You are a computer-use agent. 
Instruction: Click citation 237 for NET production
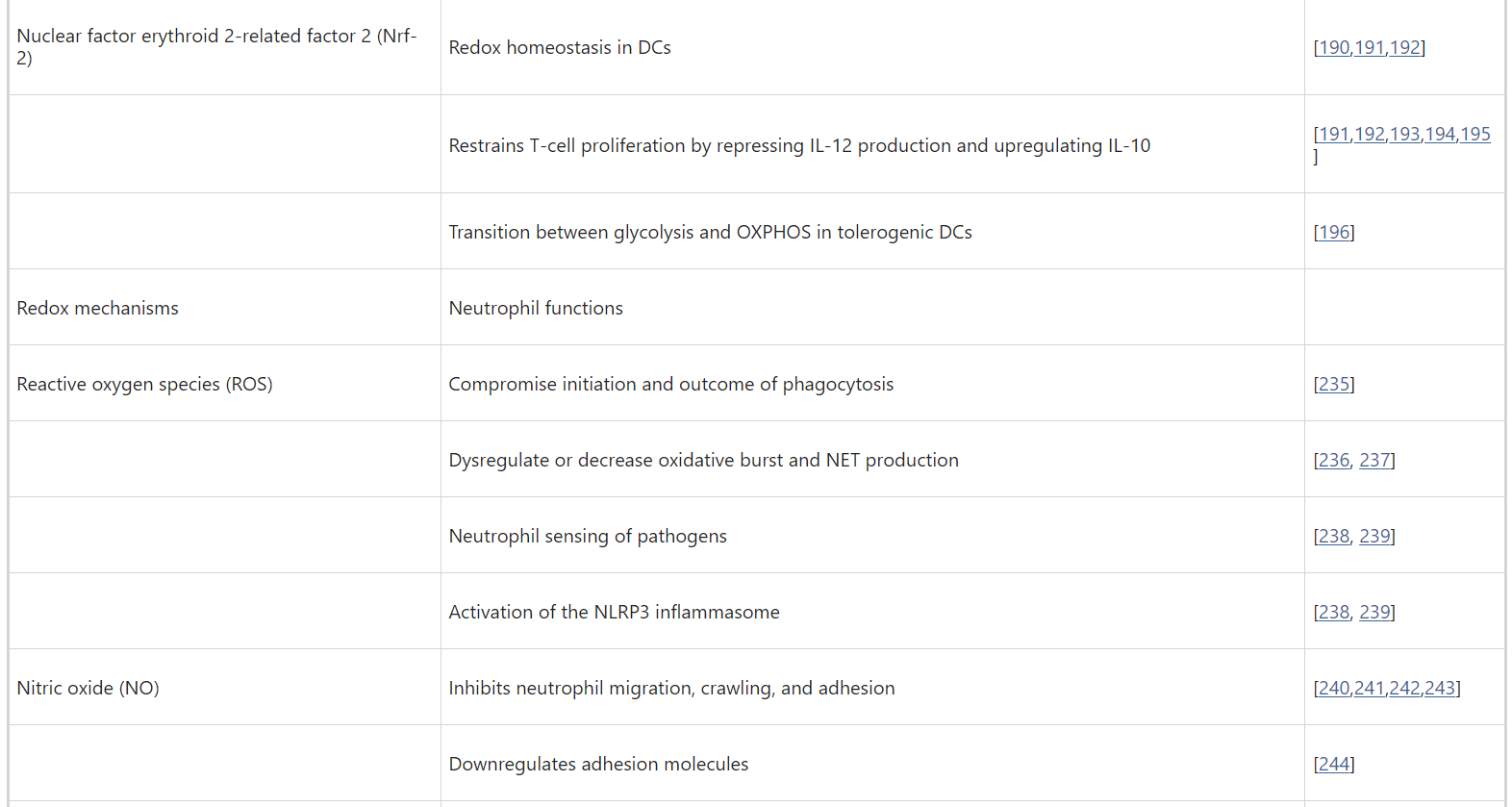(x=1374, y=461)
